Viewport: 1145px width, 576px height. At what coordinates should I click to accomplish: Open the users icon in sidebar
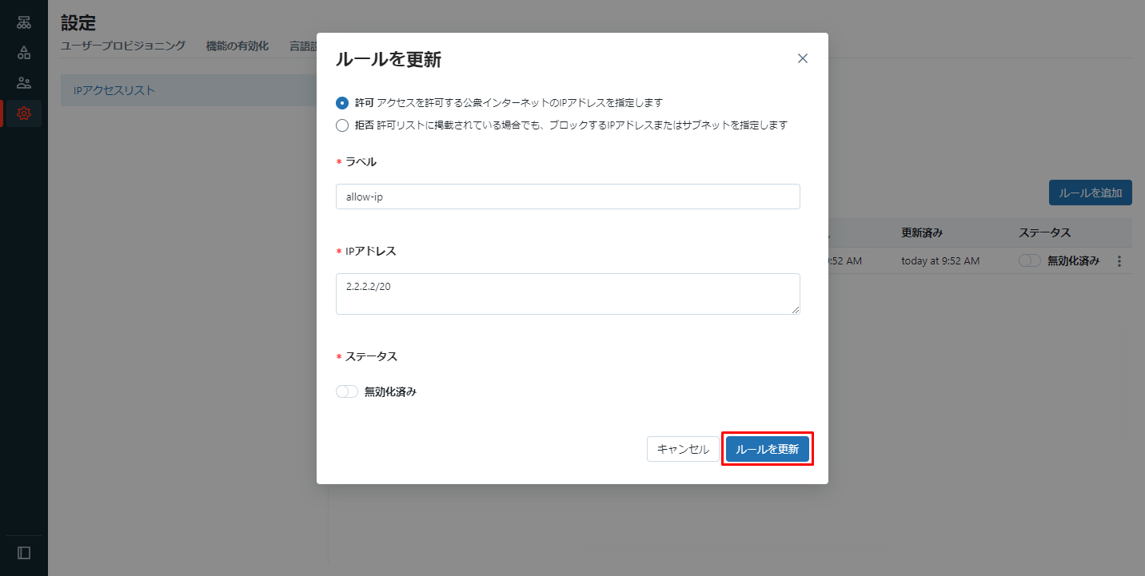[24, 83]
